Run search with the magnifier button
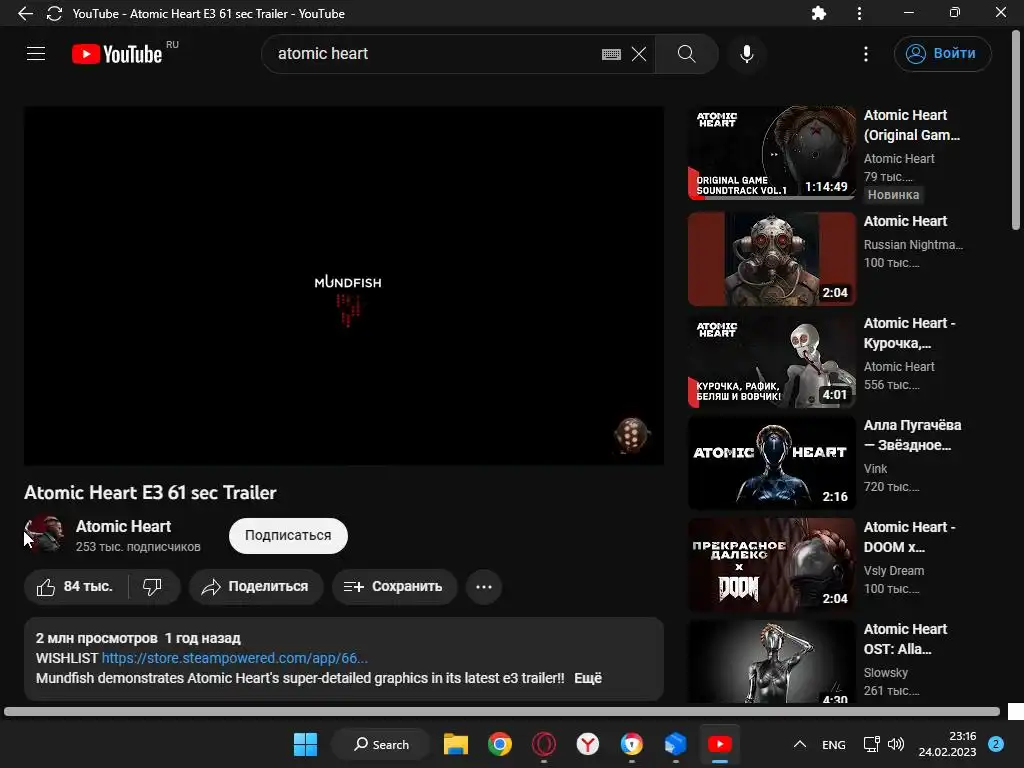 click(x=686, y=54)
